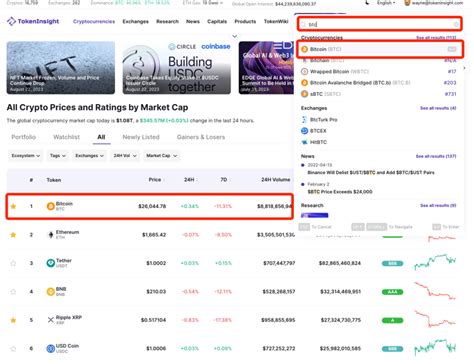Clear the search field with the X icon
Viewport: 474px width, 364px height.
click(456, 24)
